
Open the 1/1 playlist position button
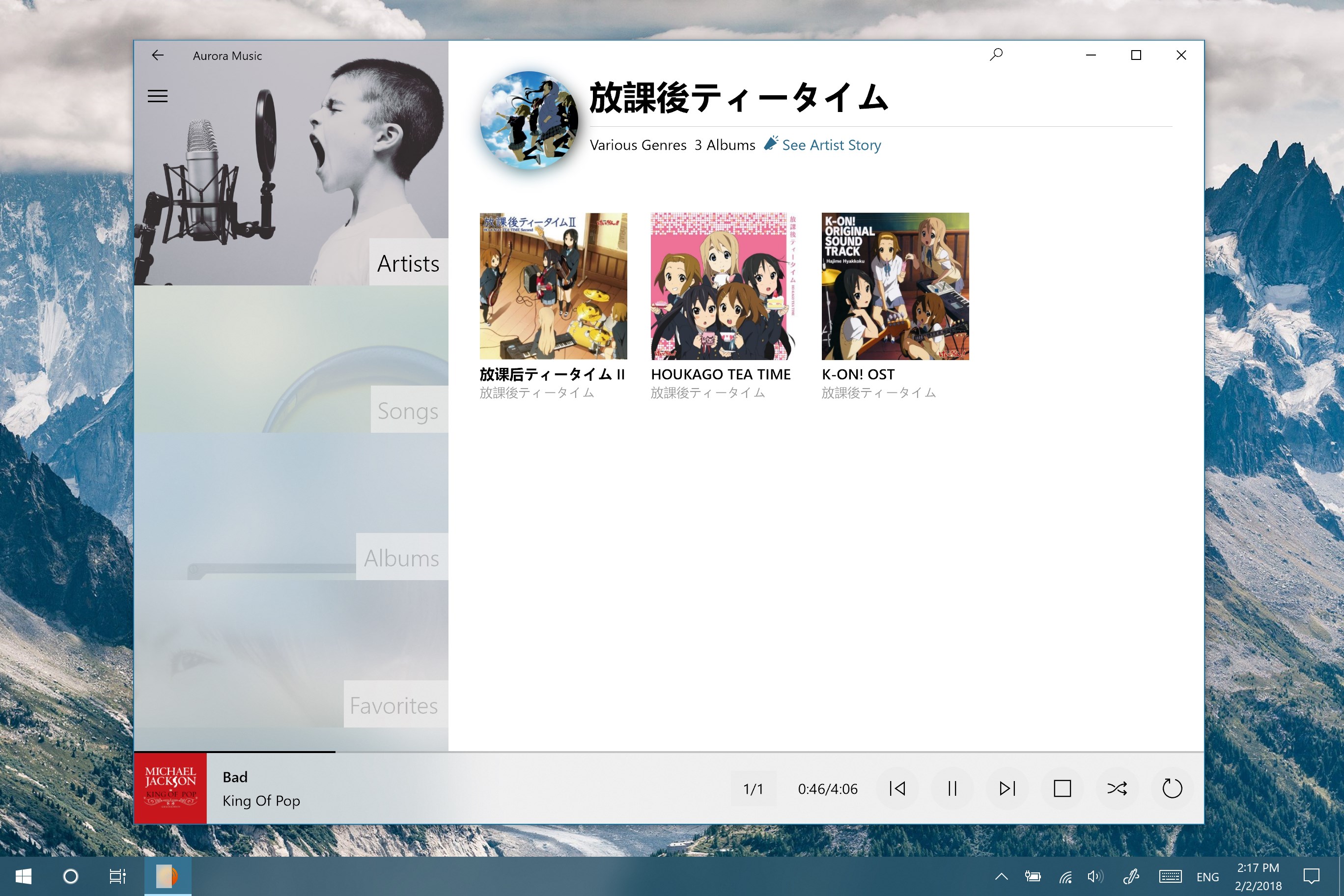(753, 789)
